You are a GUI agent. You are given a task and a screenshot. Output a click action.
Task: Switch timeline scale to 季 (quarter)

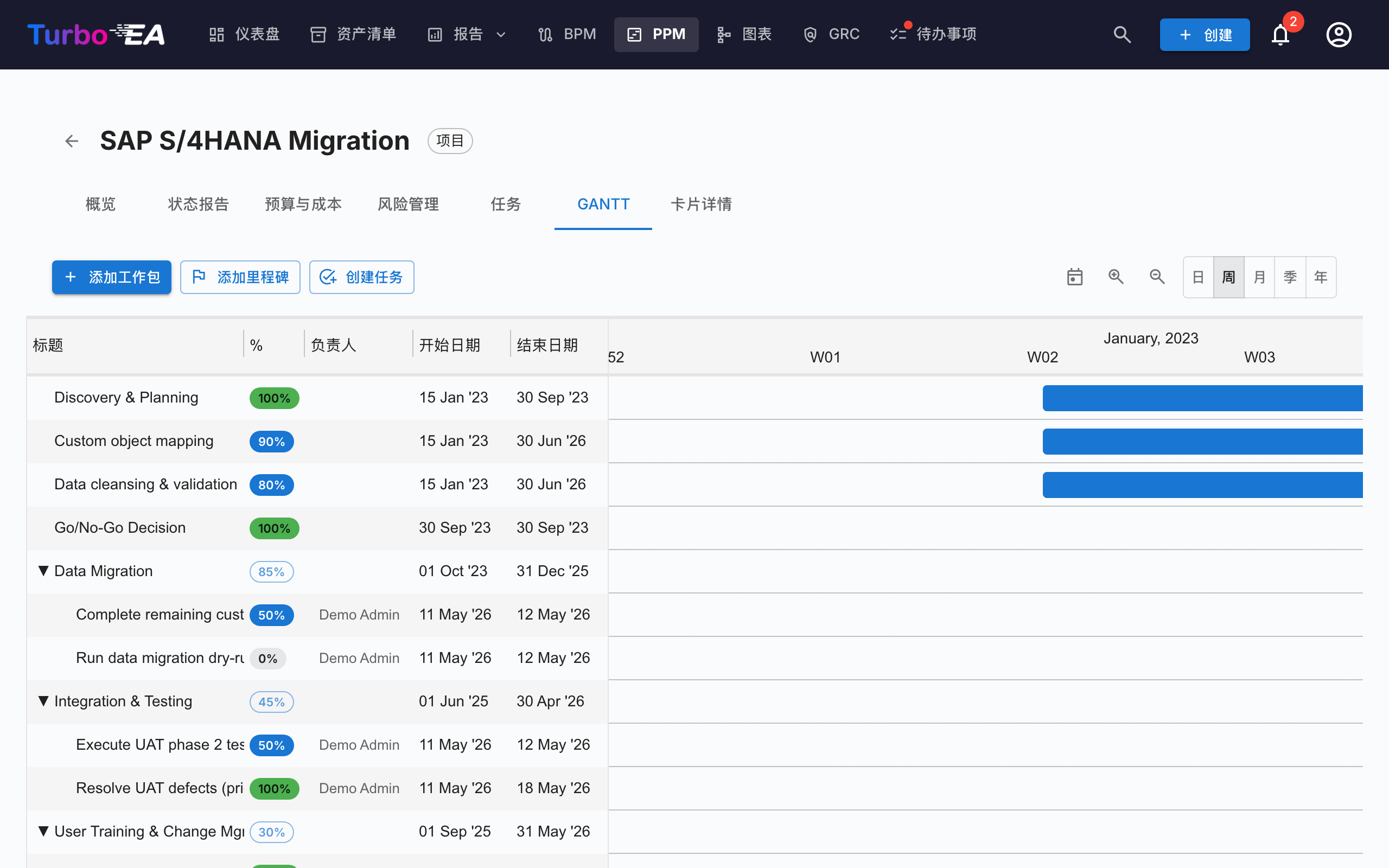coord(1290,277)
